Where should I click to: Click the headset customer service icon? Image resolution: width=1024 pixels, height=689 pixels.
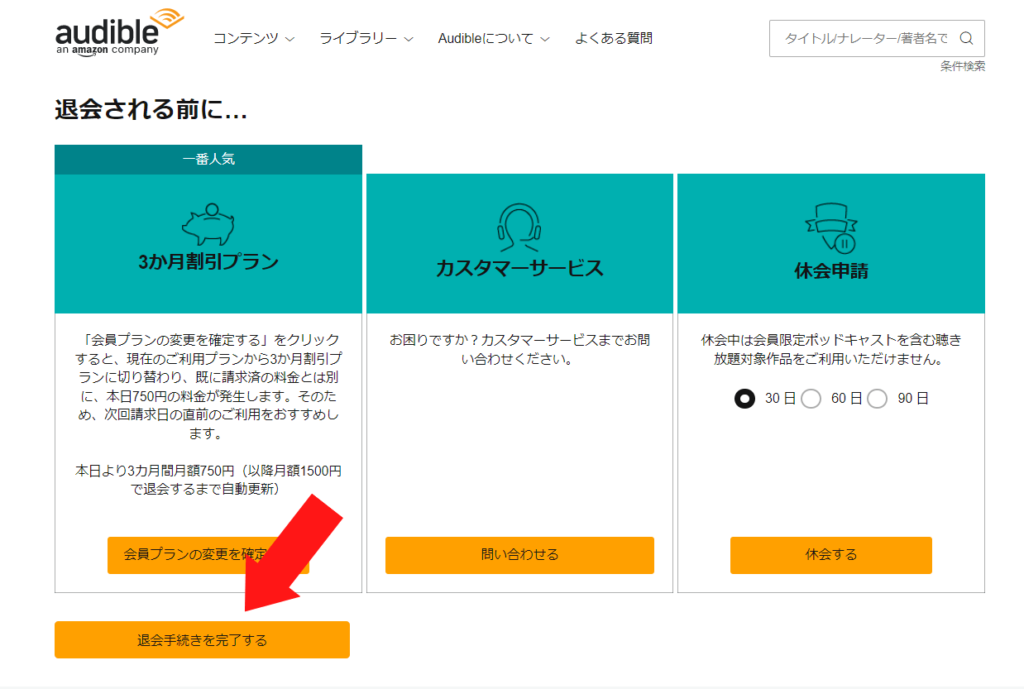(x=519, y=227)
